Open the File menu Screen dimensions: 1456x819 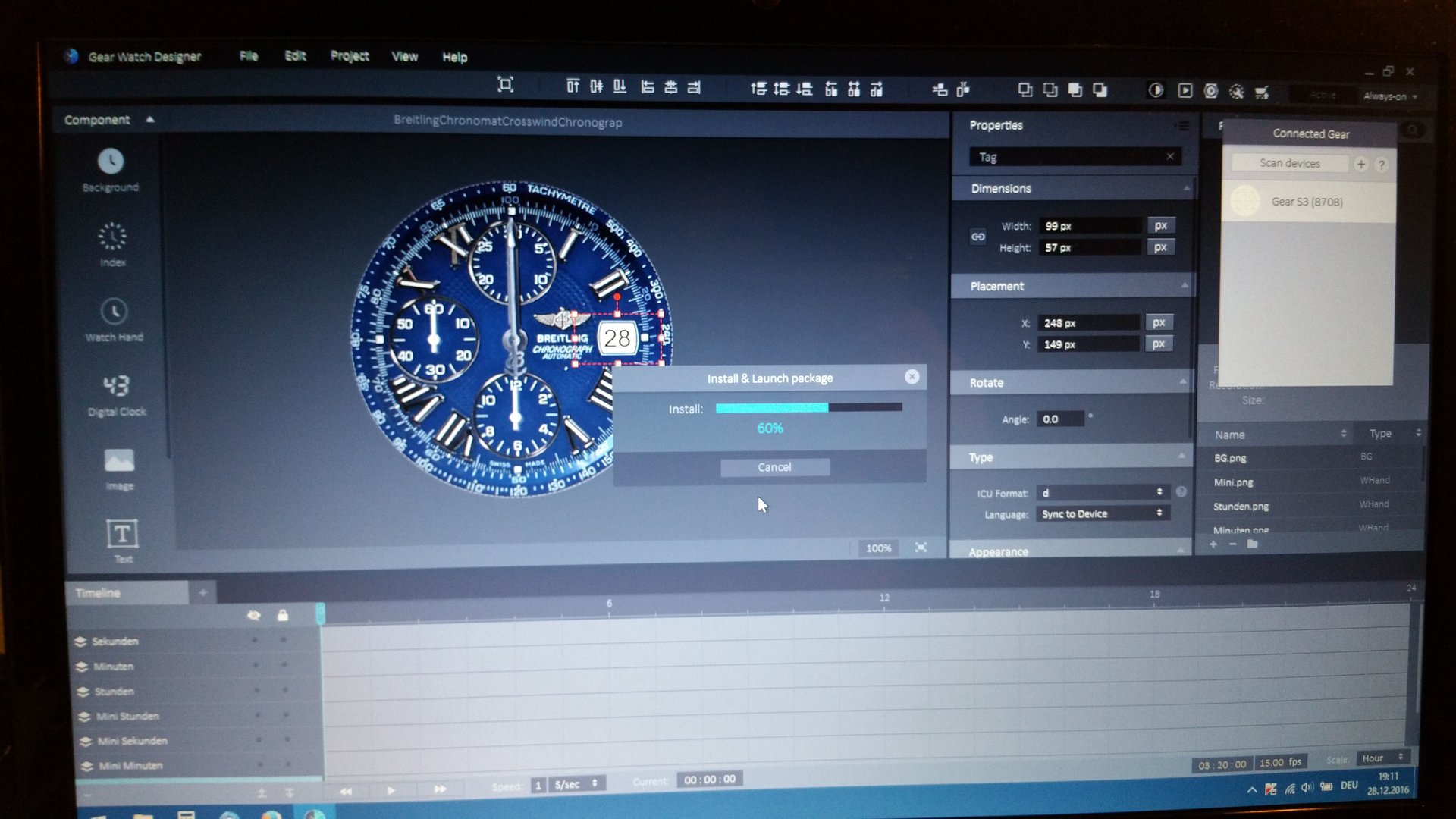click(x=249, y=55)
